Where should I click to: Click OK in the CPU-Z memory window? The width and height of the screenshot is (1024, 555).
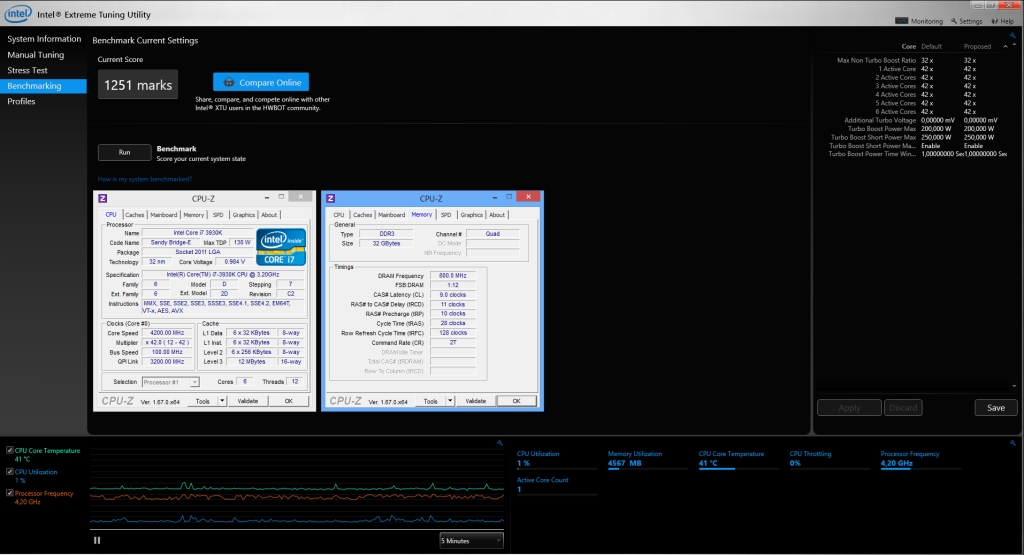pos(516,401)
